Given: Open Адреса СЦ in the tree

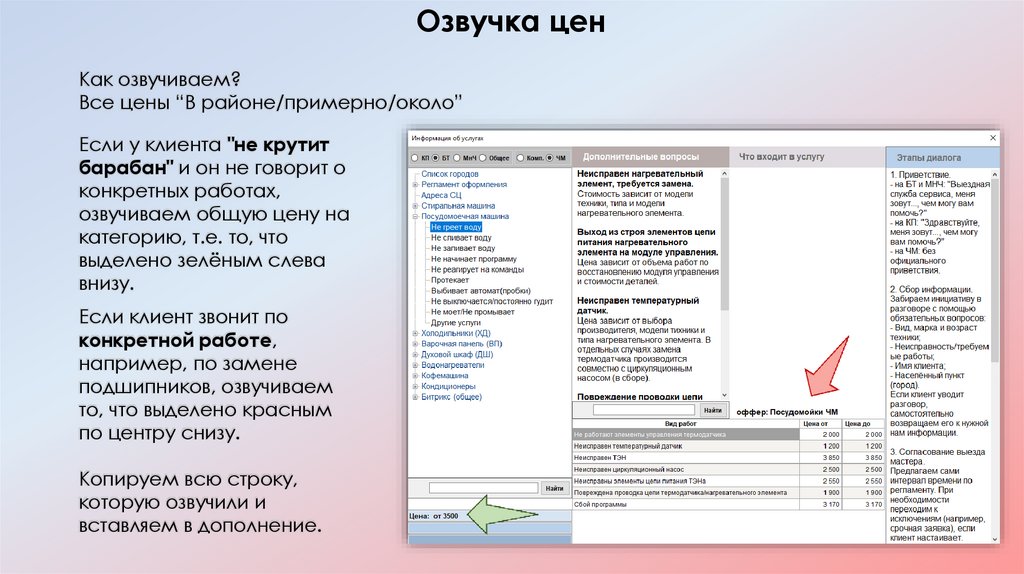Looking at the screenshot, I should pos(441,195).
